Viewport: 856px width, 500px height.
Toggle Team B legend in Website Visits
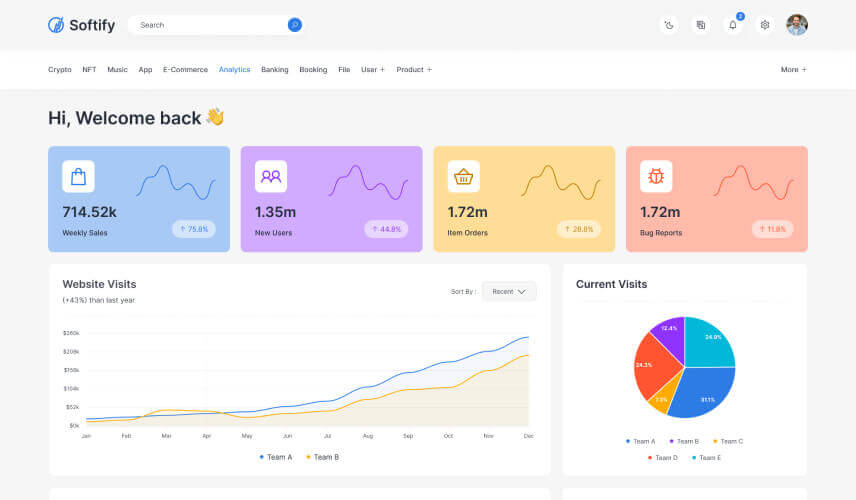[323, 457]
